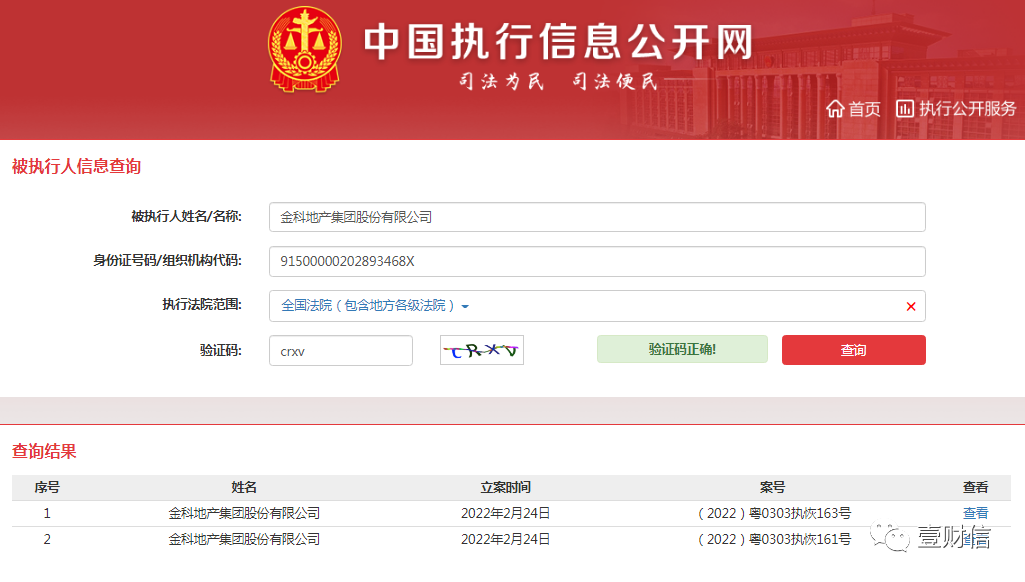Click the 姓名 column header
This screenshot has width=1025, height=582.
[x=244, y=487]
